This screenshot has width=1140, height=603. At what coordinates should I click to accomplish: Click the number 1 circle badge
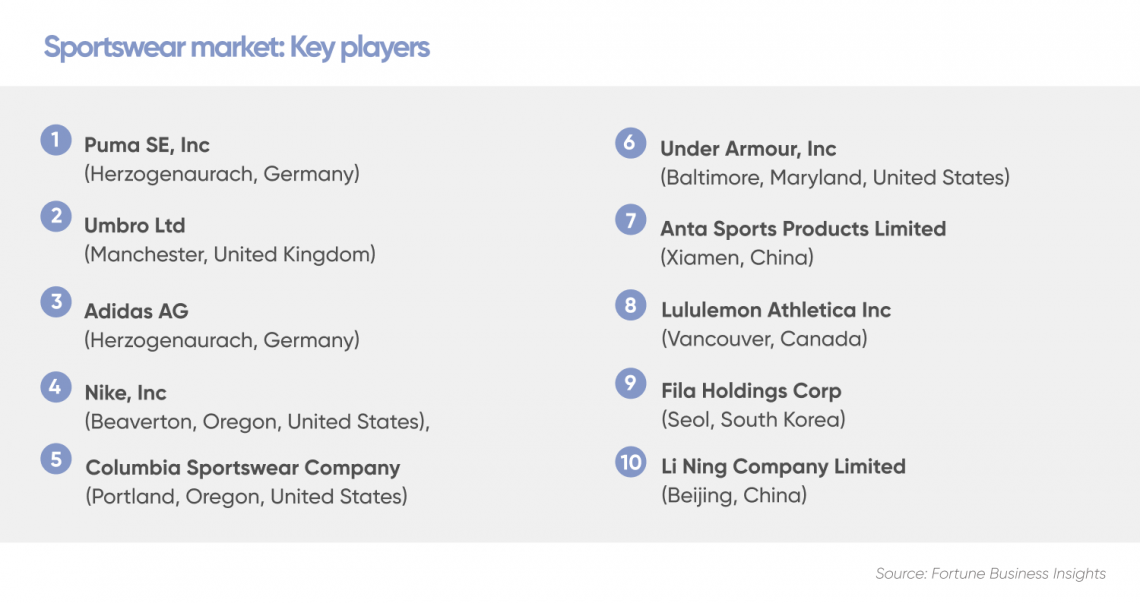(56, 140)
